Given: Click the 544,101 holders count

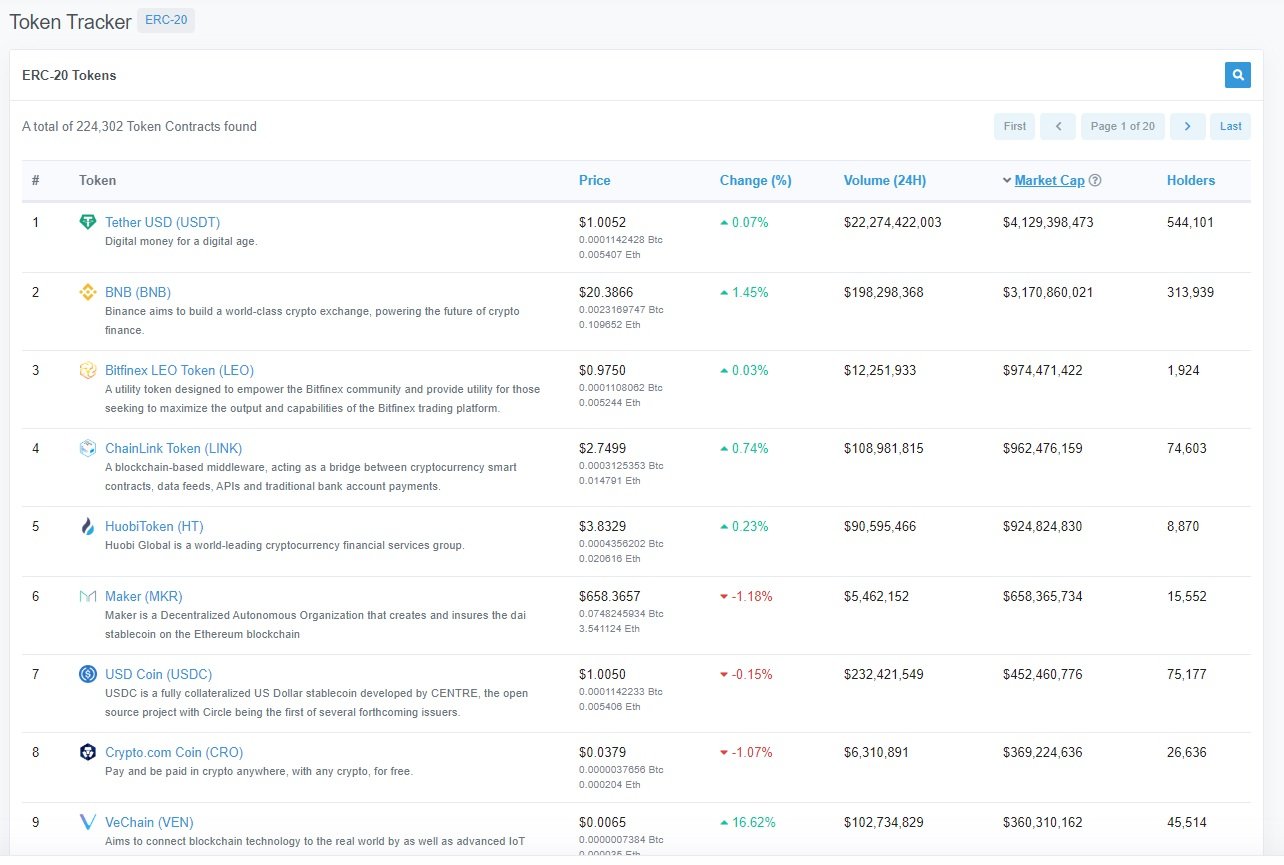Looking at the screenshot, I should tap(1190, 222).
